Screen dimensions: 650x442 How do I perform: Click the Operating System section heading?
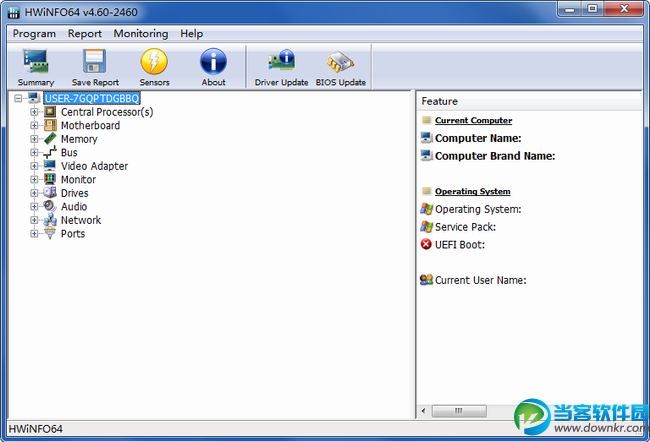click(473, 191)
